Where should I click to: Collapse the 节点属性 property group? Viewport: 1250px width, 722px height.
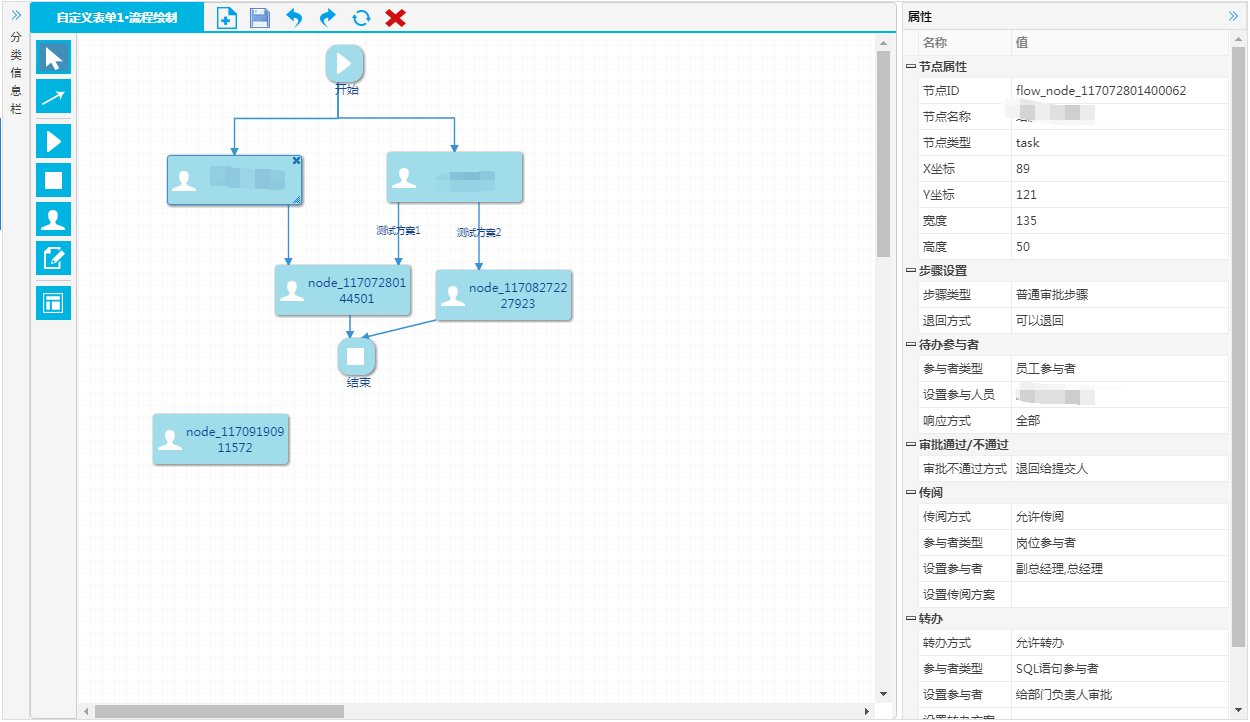911,67
